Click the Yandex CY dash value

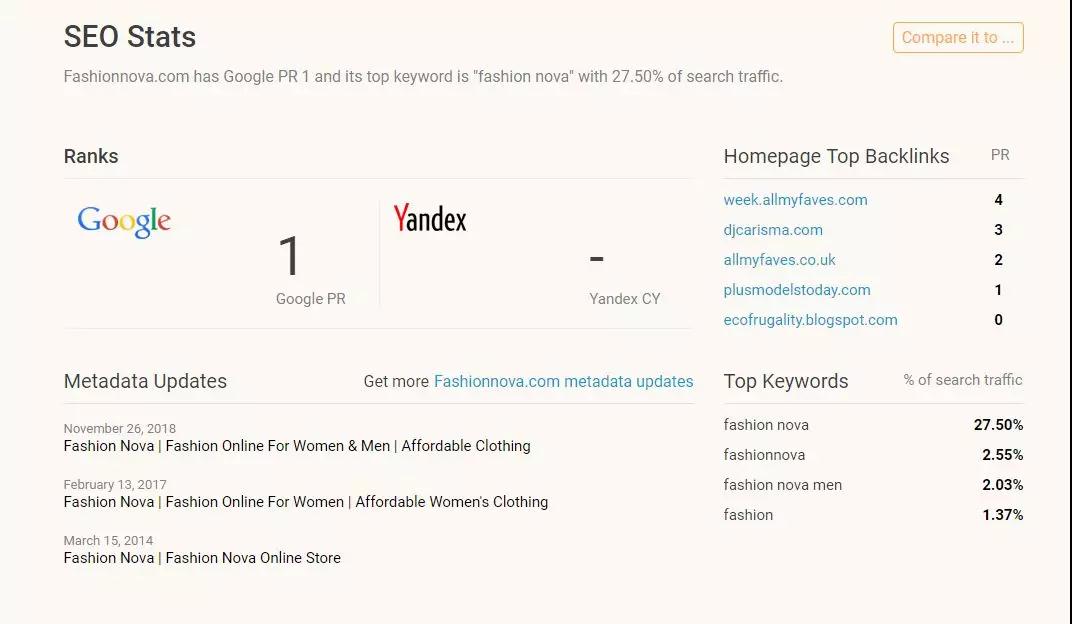tap(597, 259)
